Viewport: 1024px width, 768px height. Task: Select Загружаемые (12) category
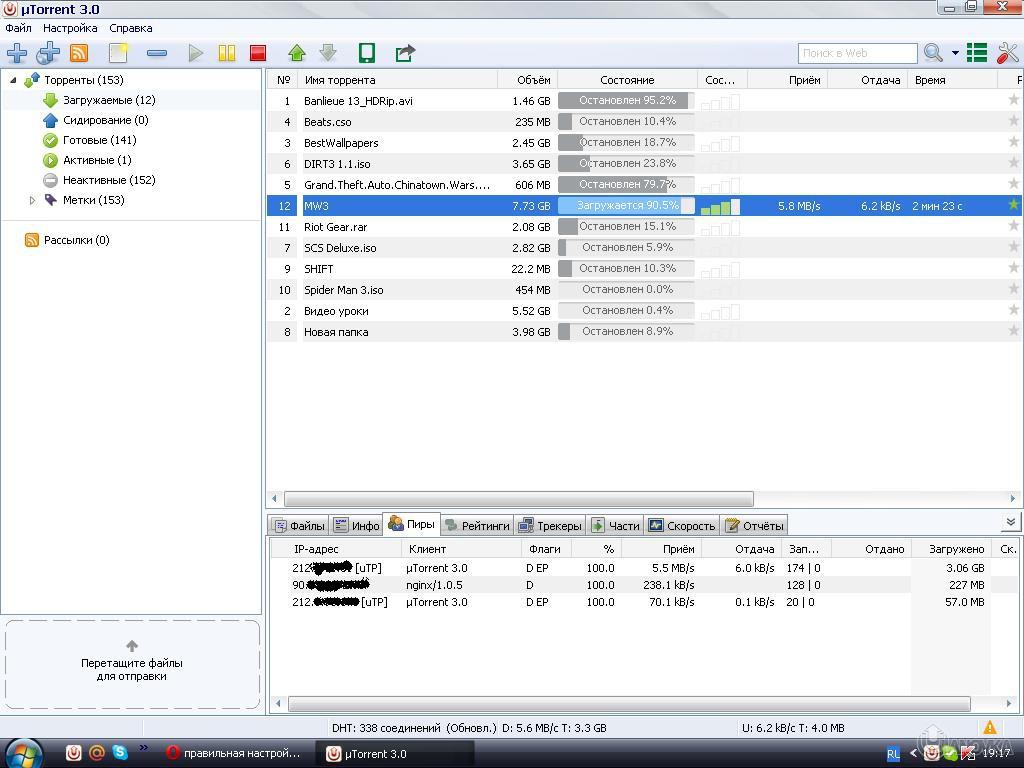[99, 100]
